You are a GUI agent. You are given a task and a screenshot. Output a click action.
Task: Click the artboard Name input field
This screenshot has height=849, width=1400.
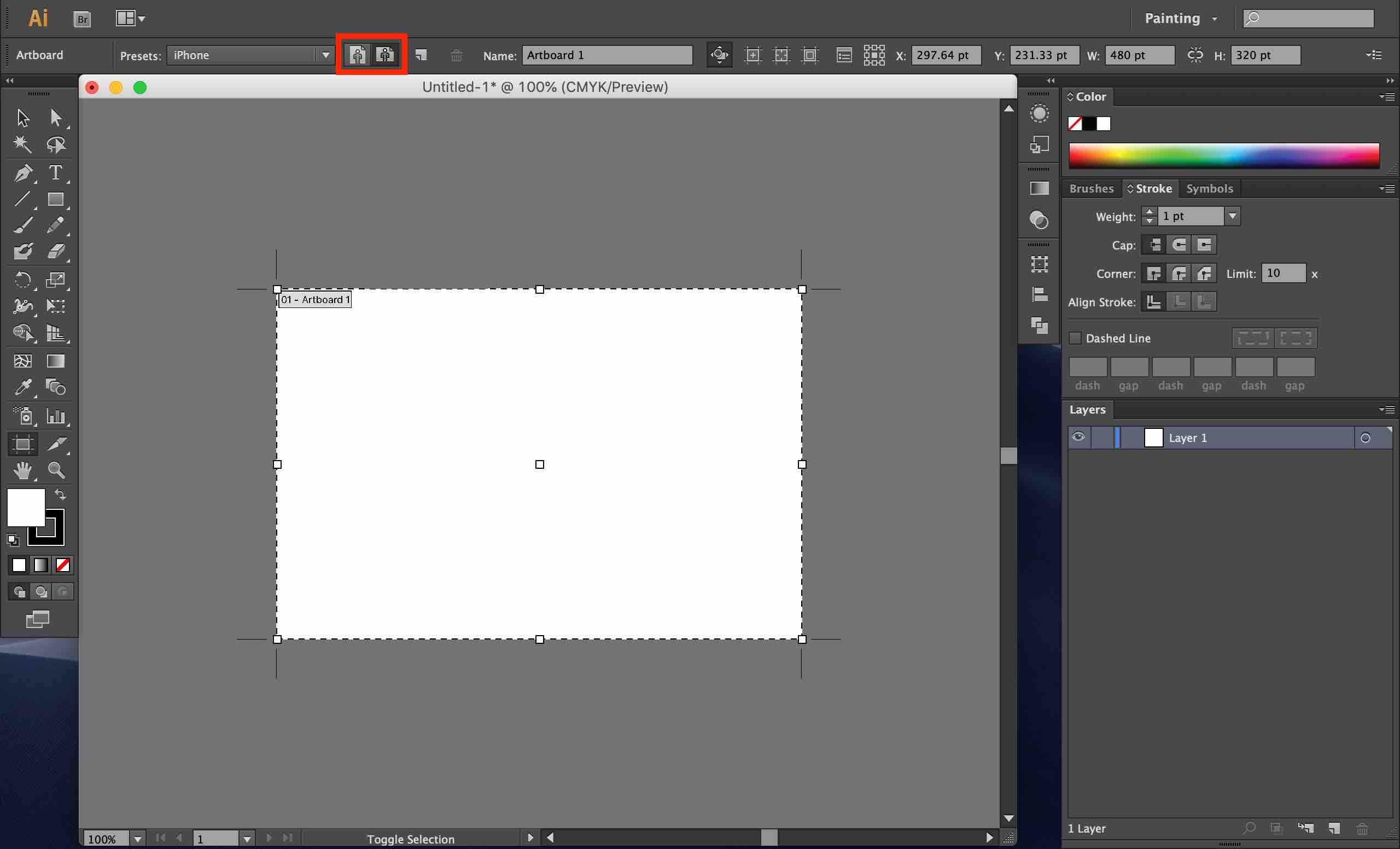click(x=606, y=55)
